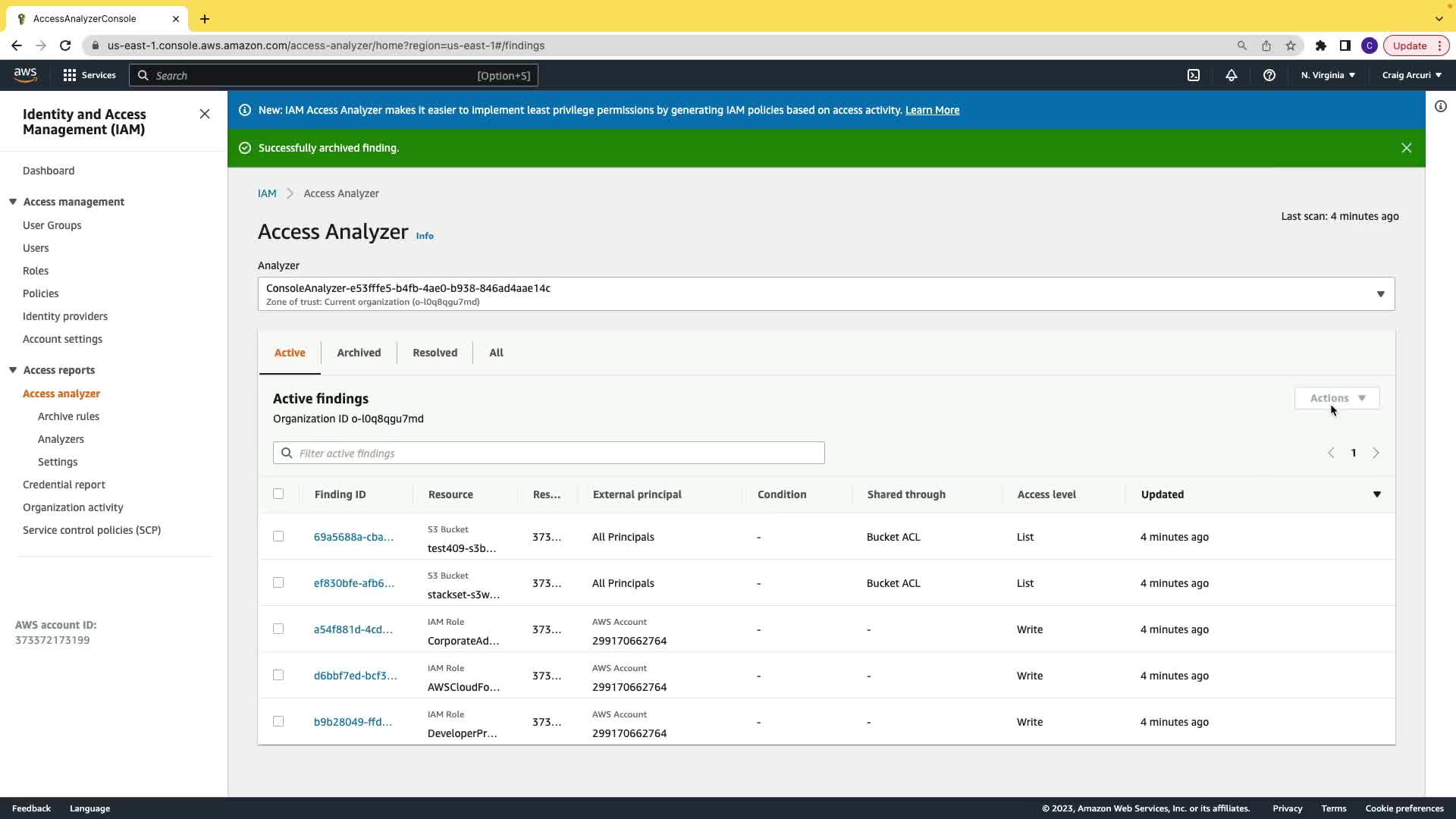Switch to the Resolved tab
Viewport: 1456px width, 819px height.
pos(435,353)
